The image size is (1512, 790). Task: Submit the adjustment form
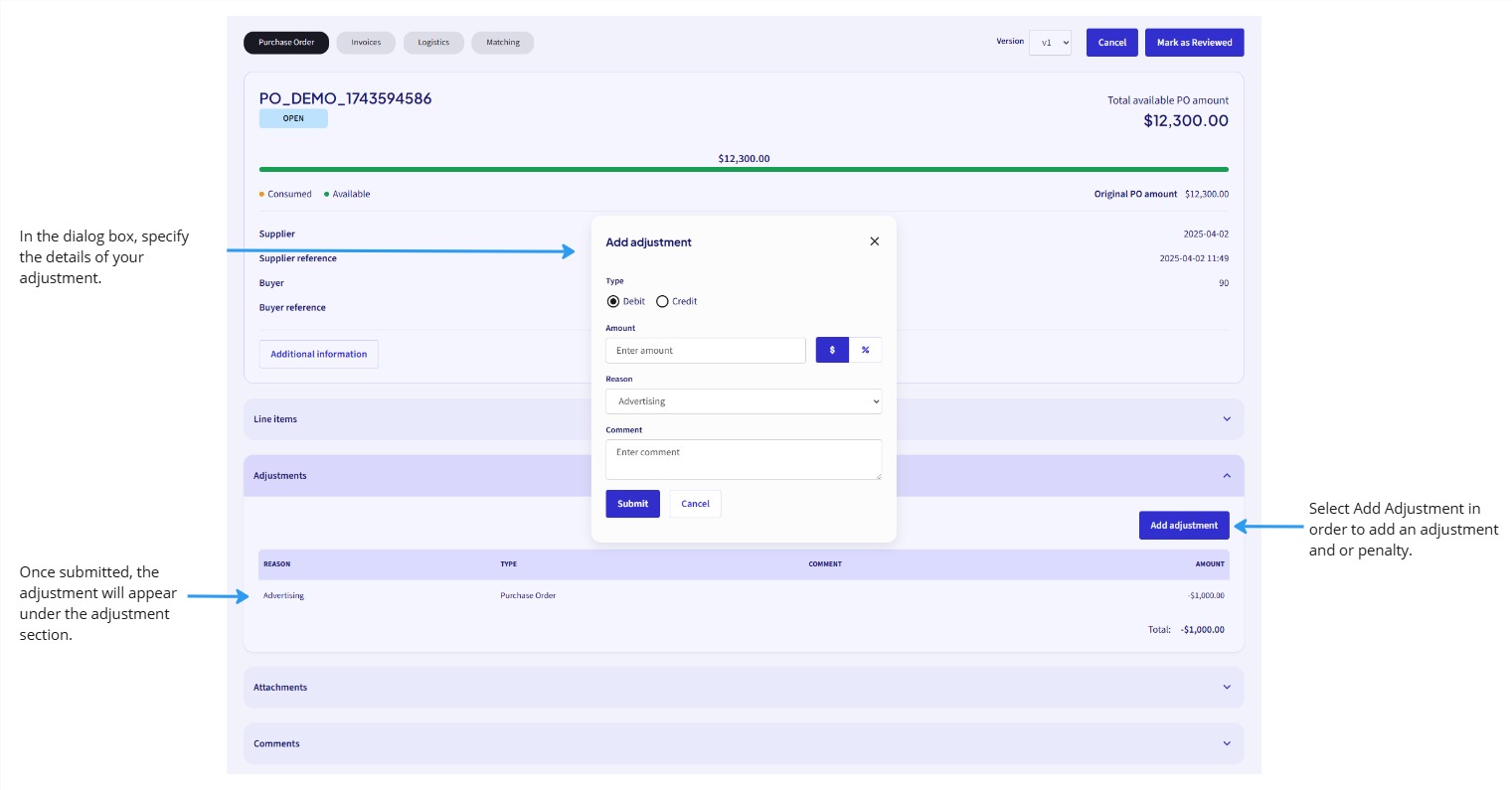click(632, 504)
